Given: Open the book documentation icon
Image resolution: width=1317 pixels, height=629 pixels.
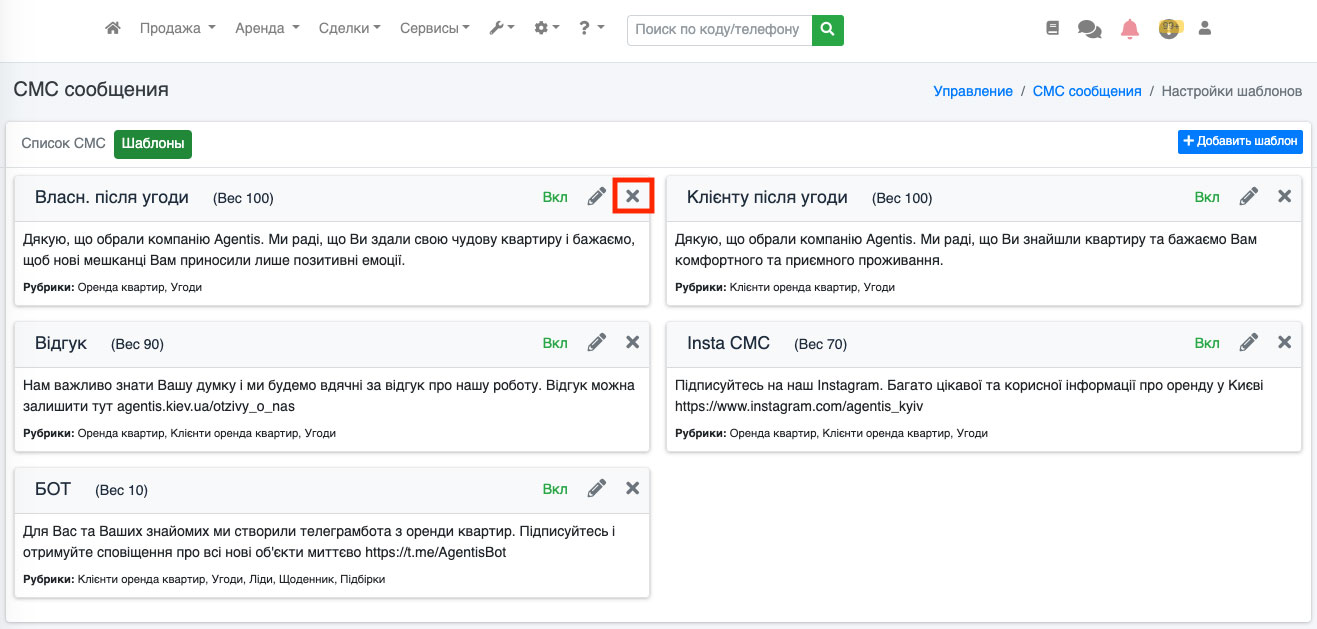Looking at the screenshot, I should (1052, 29).
